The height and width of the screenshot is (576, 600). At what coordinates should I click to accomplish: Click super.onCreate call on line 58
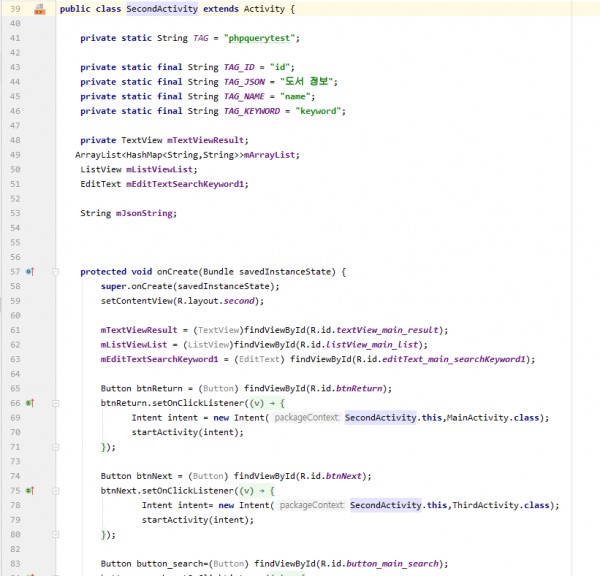coord(190,286)
